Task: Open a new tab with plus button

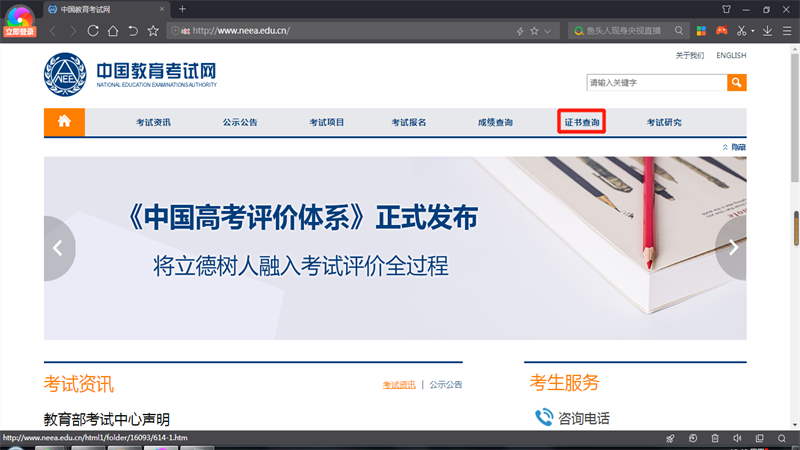Action: pyautogui.click(x=182, y=9)
